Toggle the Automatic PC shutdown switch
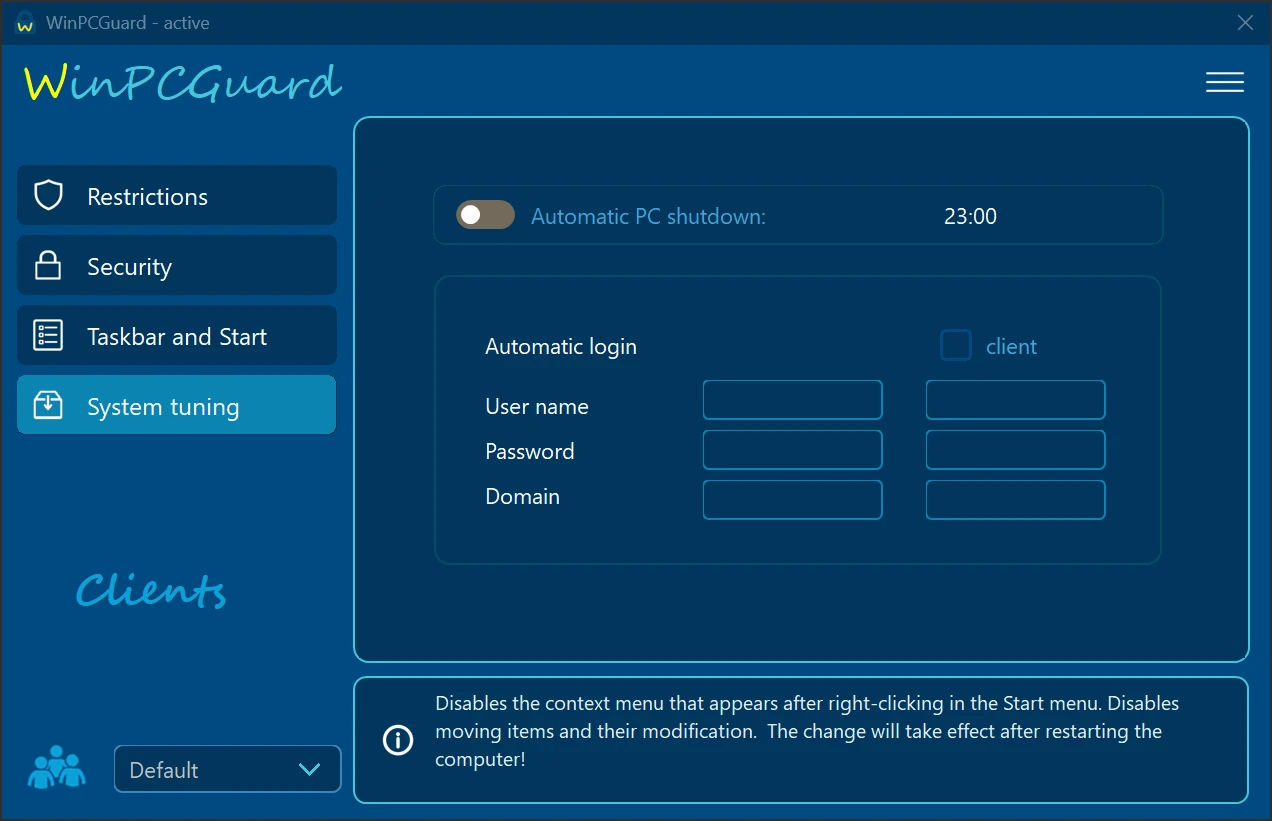1272x821 pixels. 485,215
